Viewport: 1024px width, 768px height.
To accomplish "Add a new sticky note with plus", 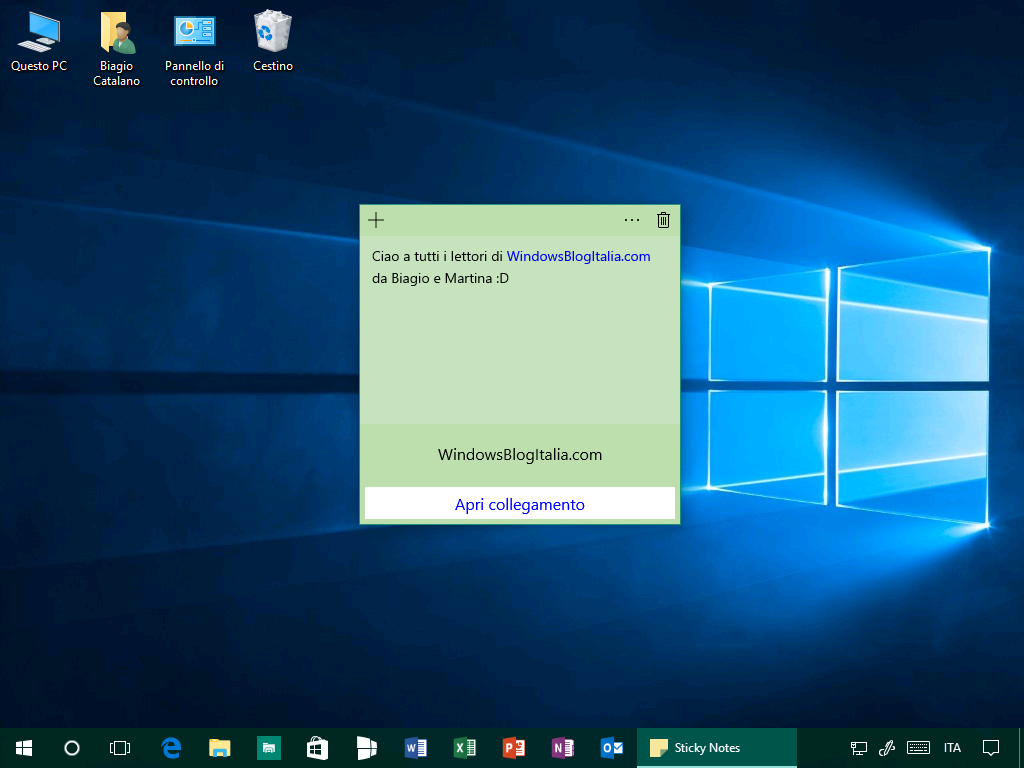I will 376,220.
